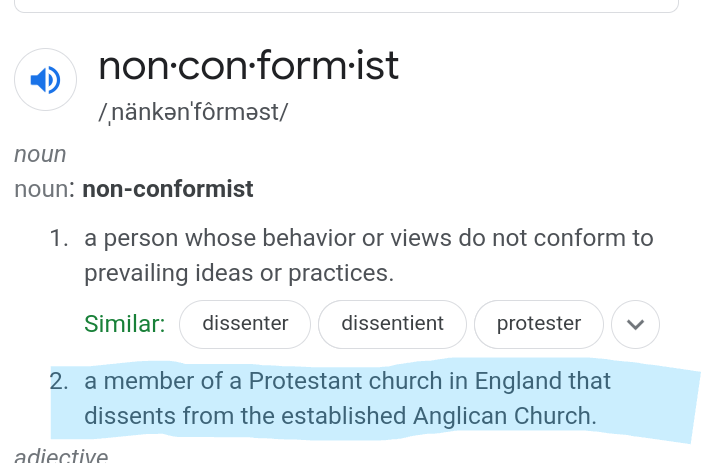
Task: Click the numeral '2.' list marker
Action: coord(59,381)
